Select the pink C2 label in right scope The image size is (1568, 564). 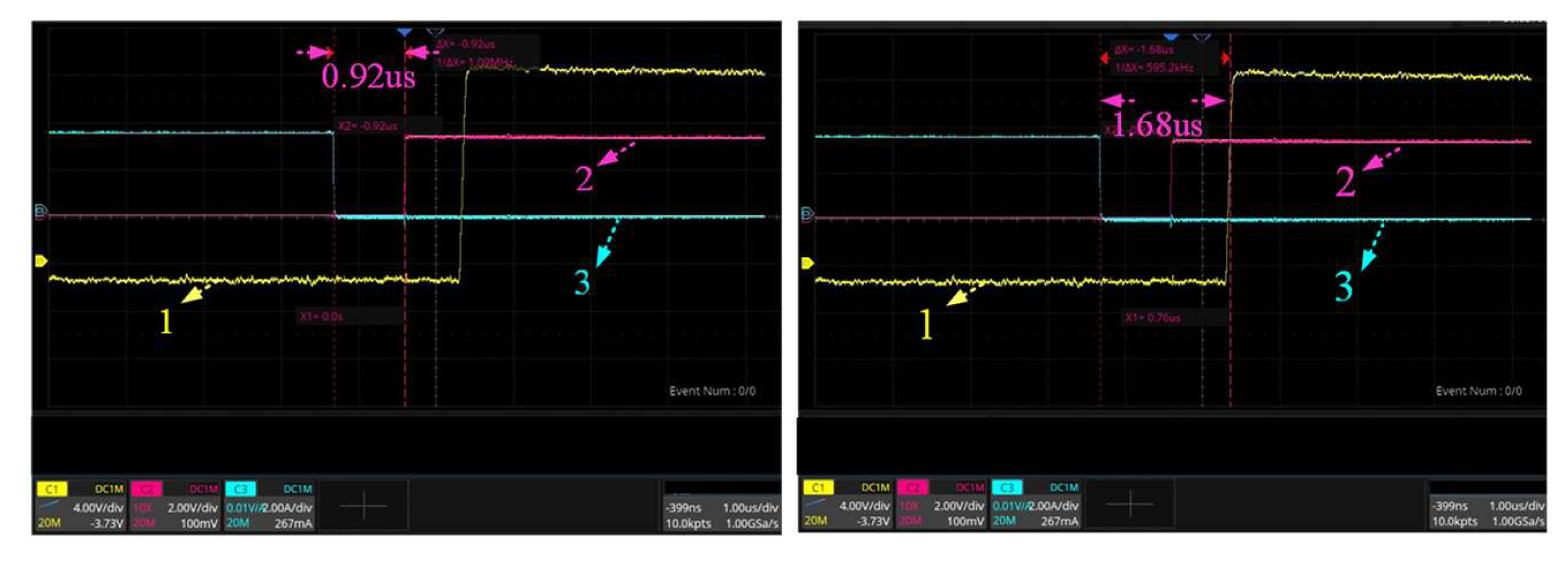(912, 487)
